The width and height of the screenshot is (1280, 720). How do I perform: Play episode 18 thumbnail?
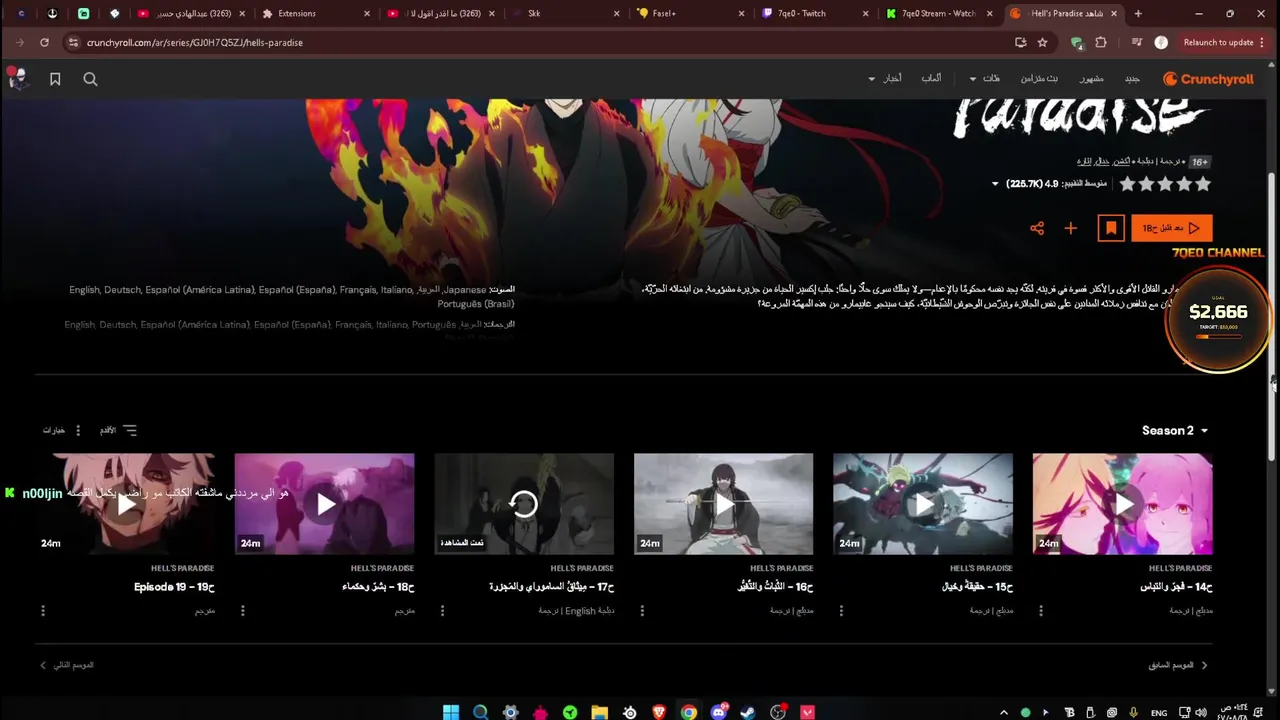324,504
